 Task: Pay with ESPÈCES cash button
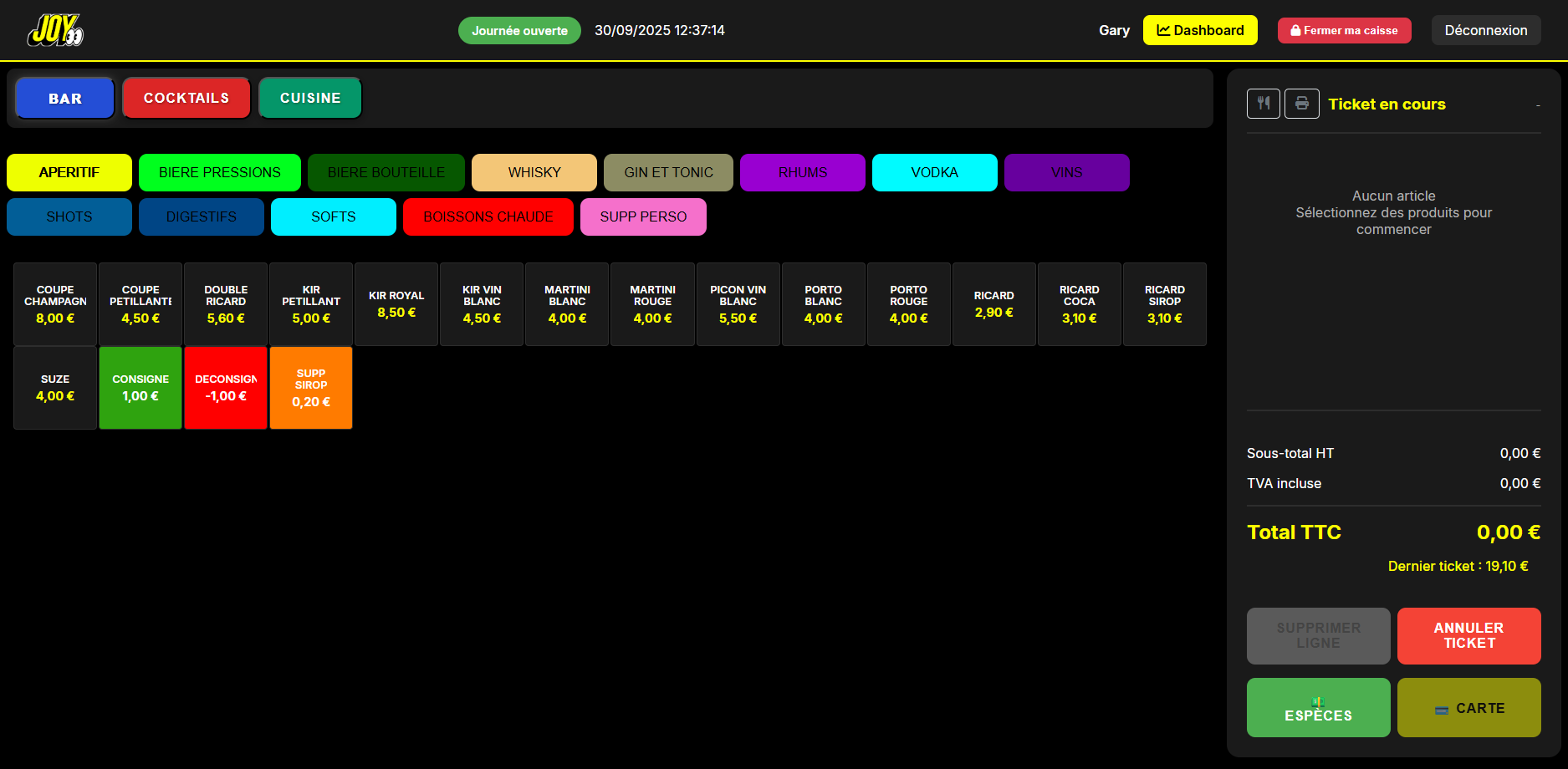(x=1318, y=708)
